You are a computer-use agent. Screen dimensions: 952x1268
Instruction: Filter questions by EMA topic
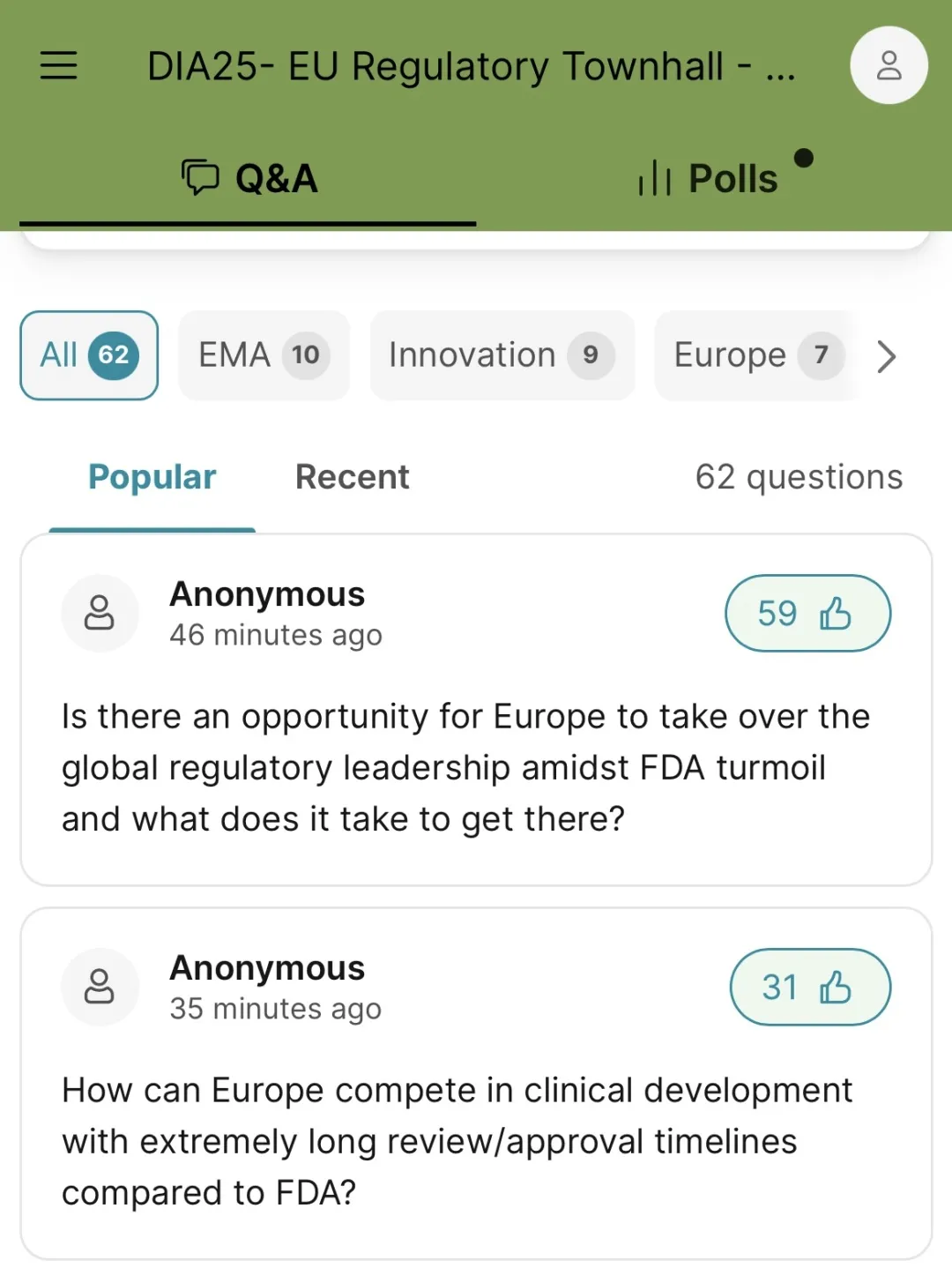click(264, 355)
